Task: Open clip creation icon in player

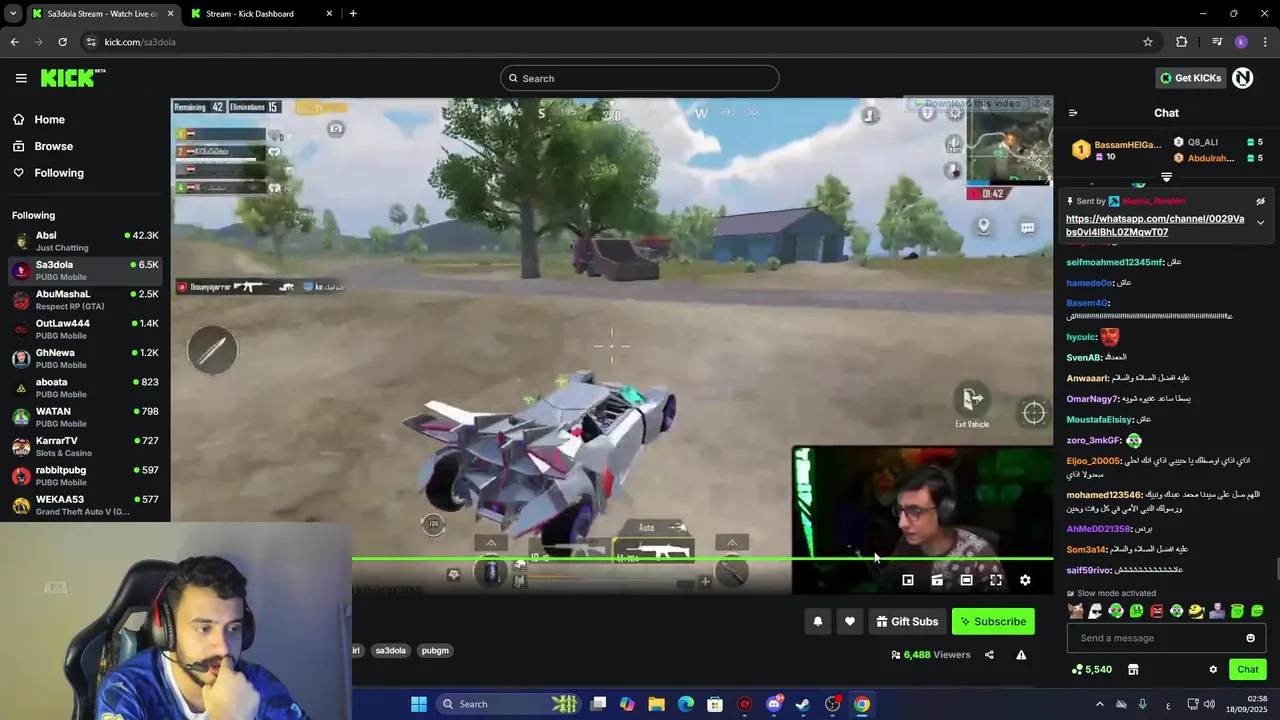Action: pyautogui.click(x=937, y=580)
